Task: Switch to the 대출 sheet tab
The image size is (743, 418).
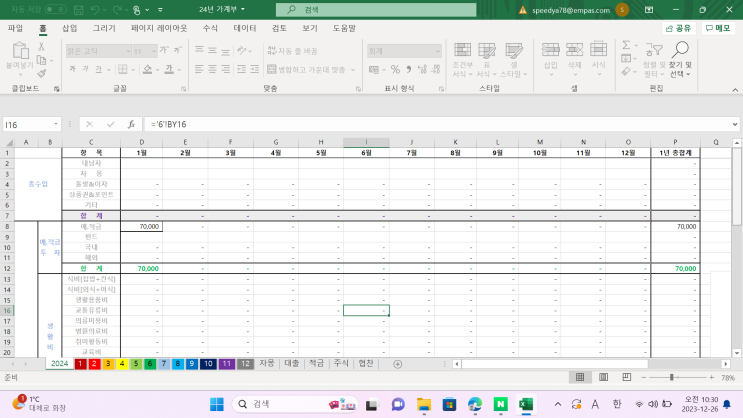Action: click(x=291, y=364)
